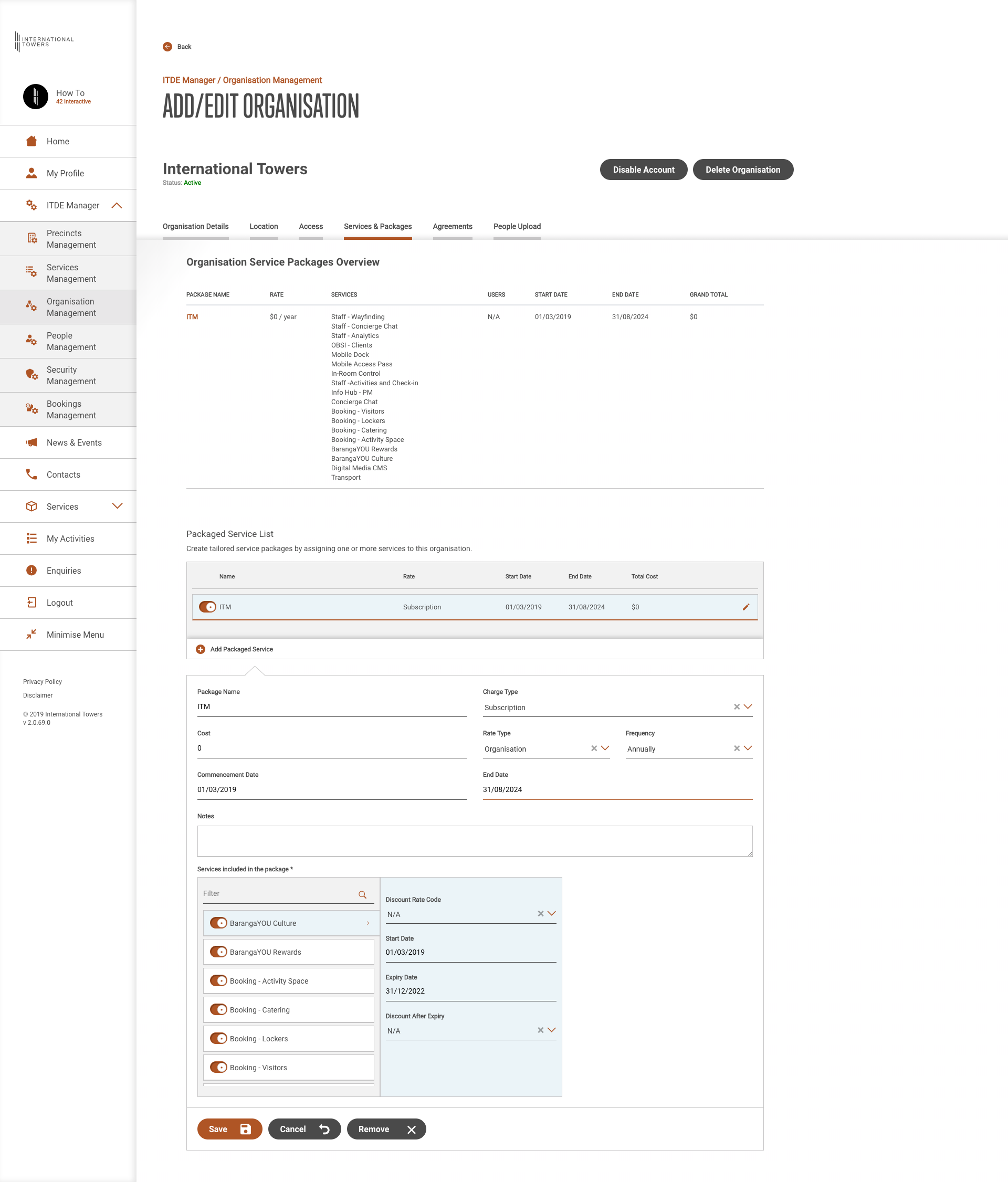Clear the Discount Rate Code value

[x=540, y=914]
